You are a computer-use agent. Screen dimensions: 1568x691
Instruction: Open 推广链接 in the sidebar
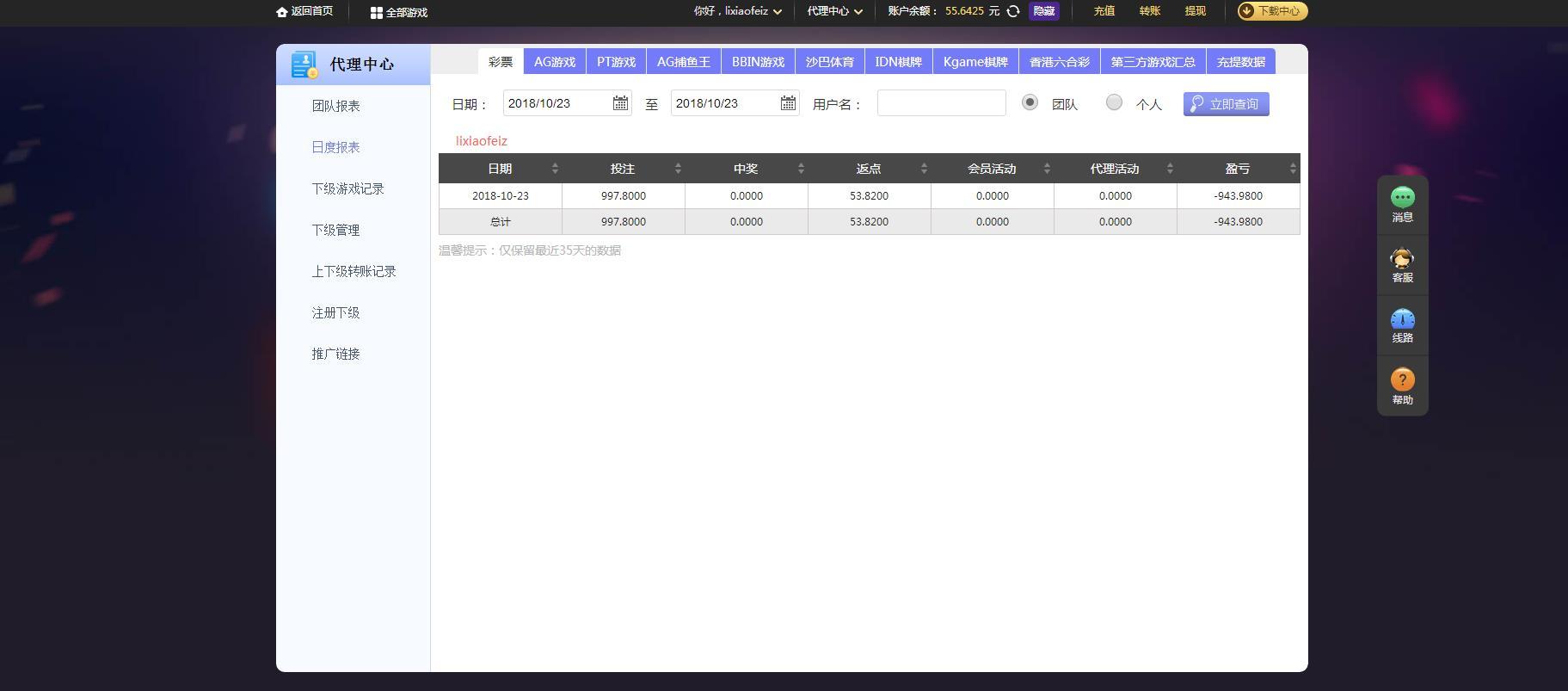click(336, 354)
